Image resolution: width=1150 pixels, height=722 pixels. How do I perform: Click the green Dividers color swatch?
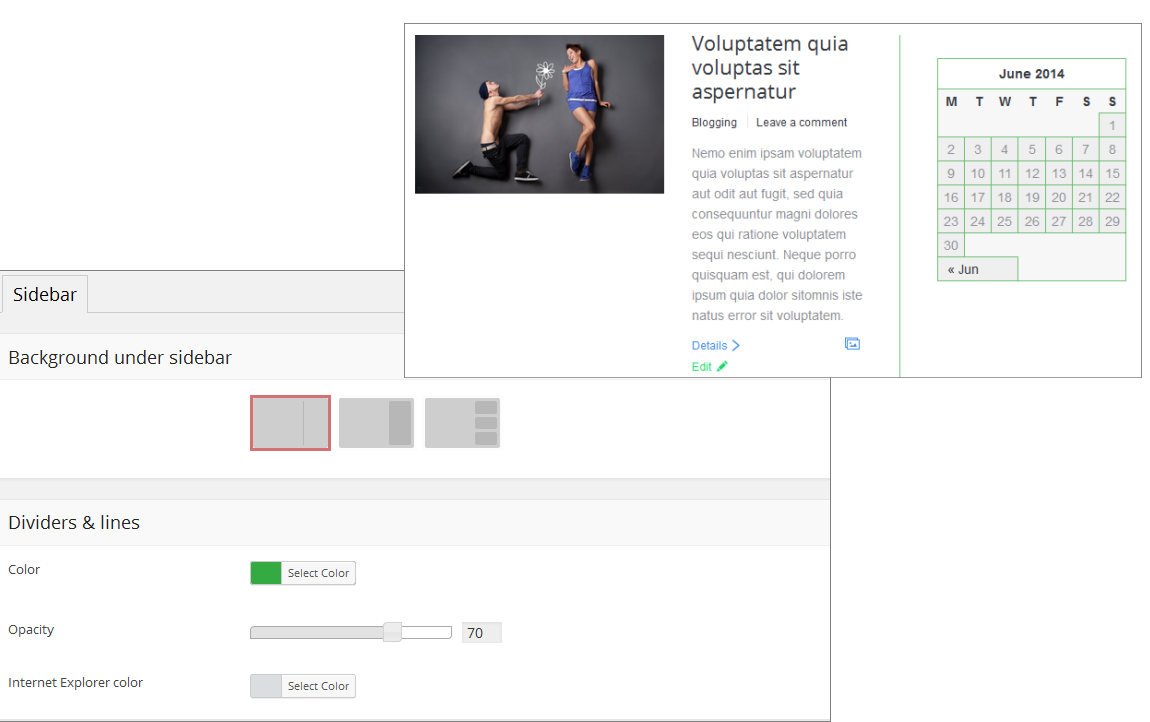[266, 573]
